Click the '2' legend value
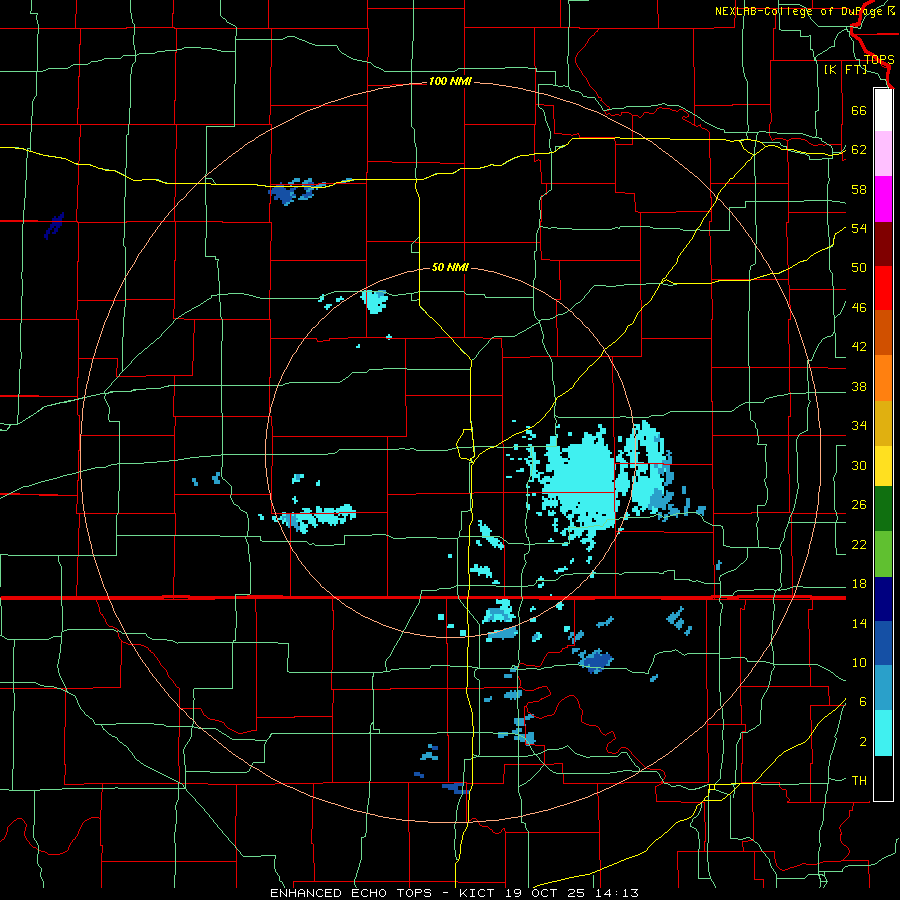This screenshot has width=900, height=900. [863, 742]
